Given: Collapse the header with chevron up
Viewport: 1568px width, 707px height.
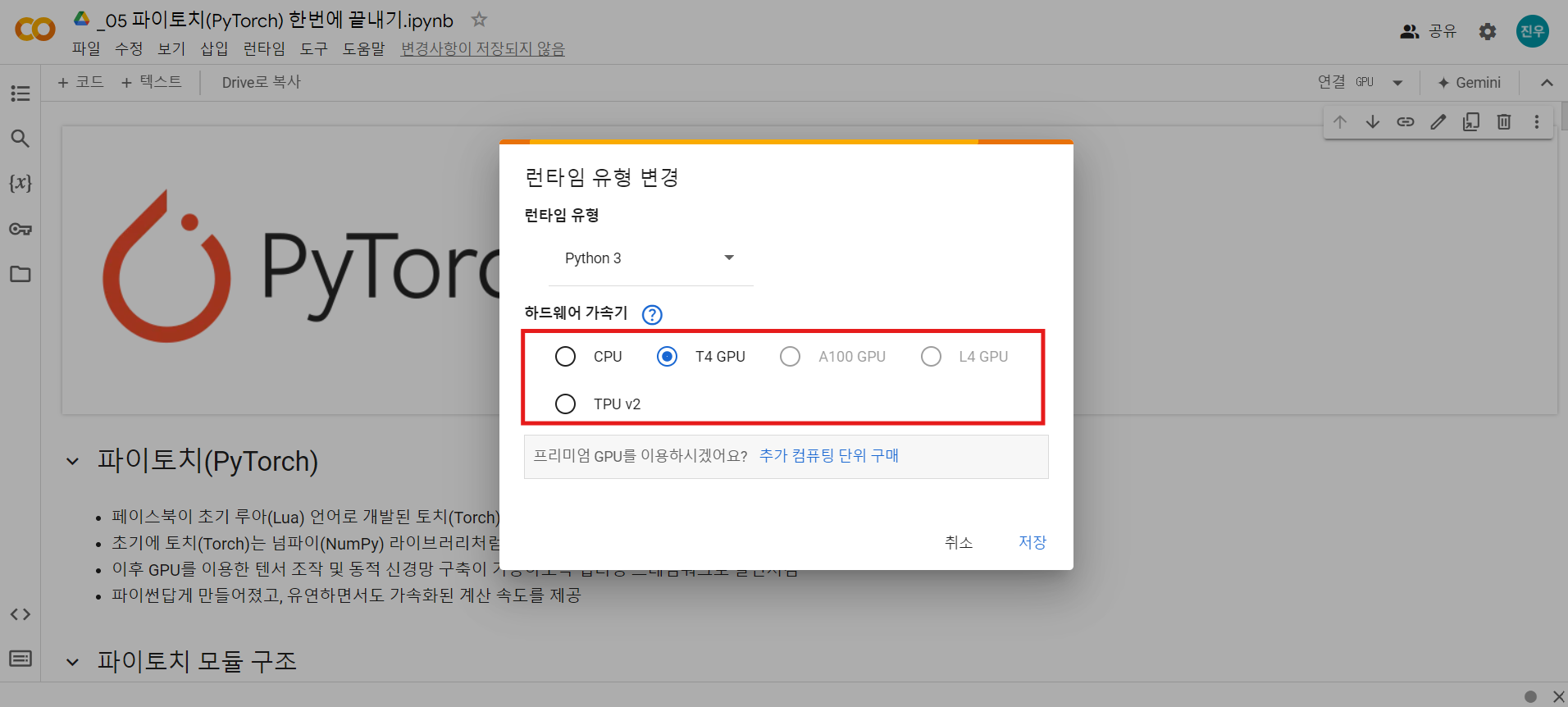Looking at the screenshot, I should pos(1547,83).
